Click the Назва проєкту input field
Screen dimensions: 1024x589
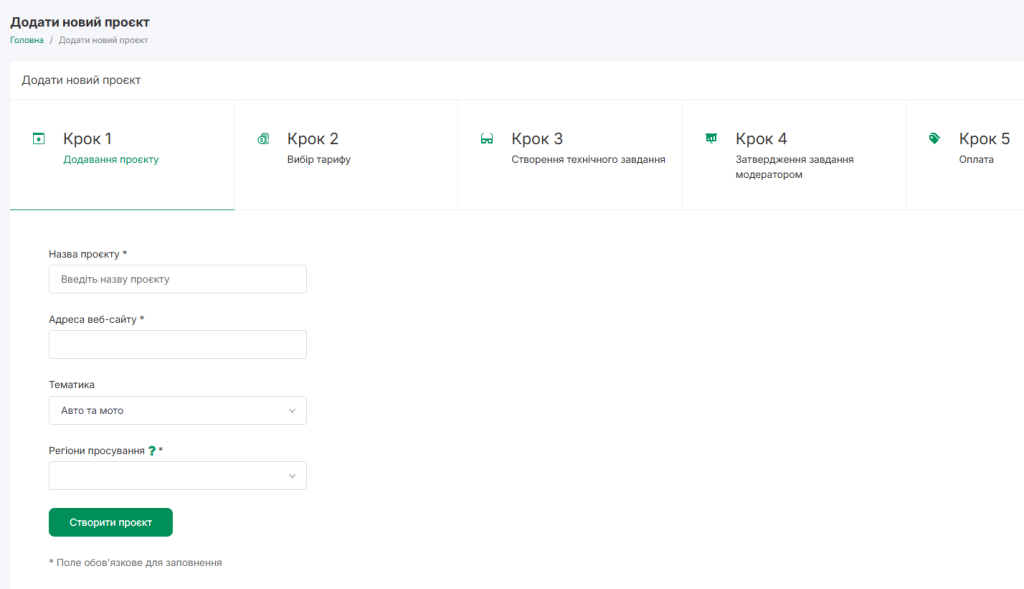point(177,279)
